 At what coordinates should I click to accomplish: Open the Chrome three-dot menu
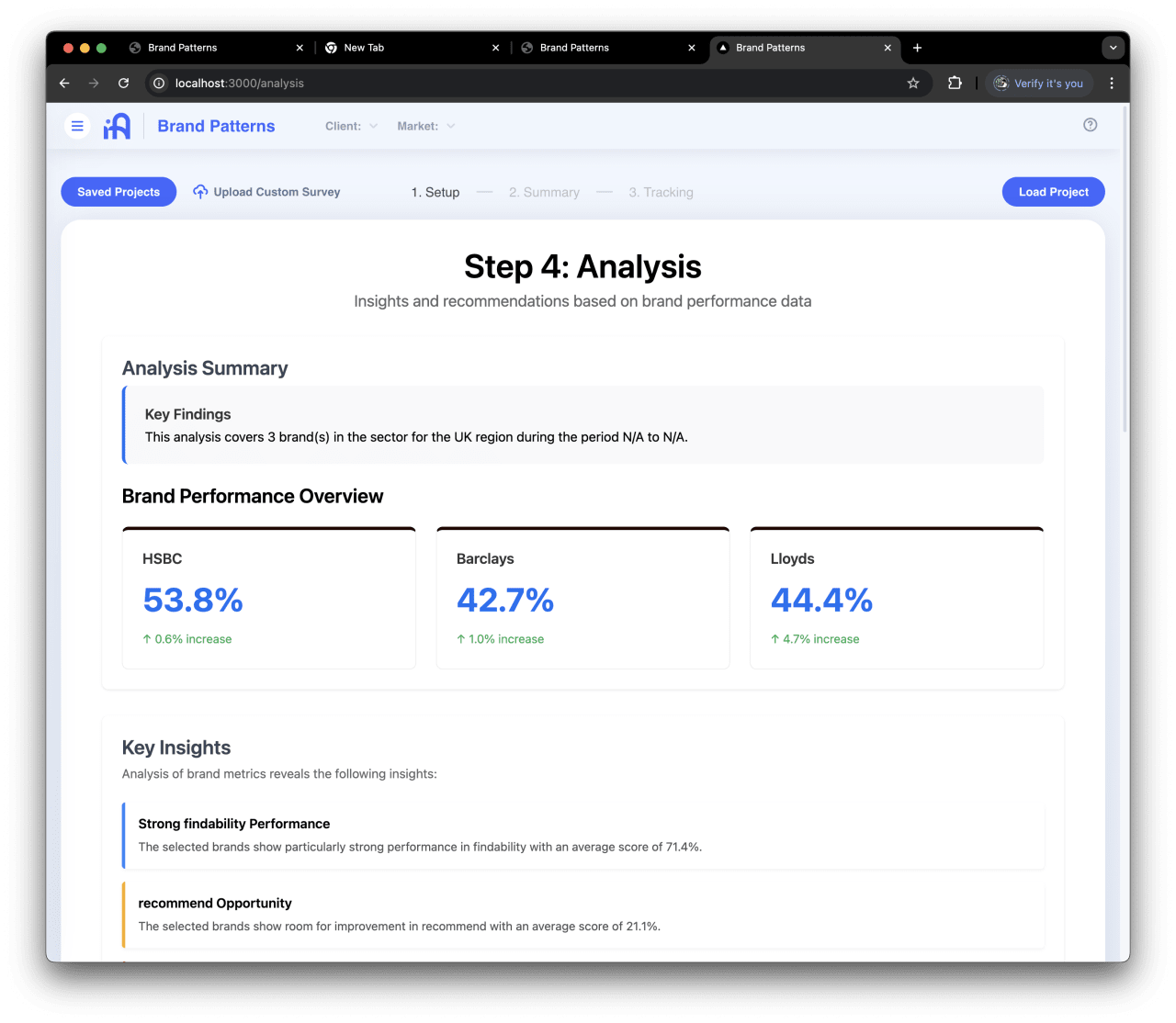click(1113, 83)
